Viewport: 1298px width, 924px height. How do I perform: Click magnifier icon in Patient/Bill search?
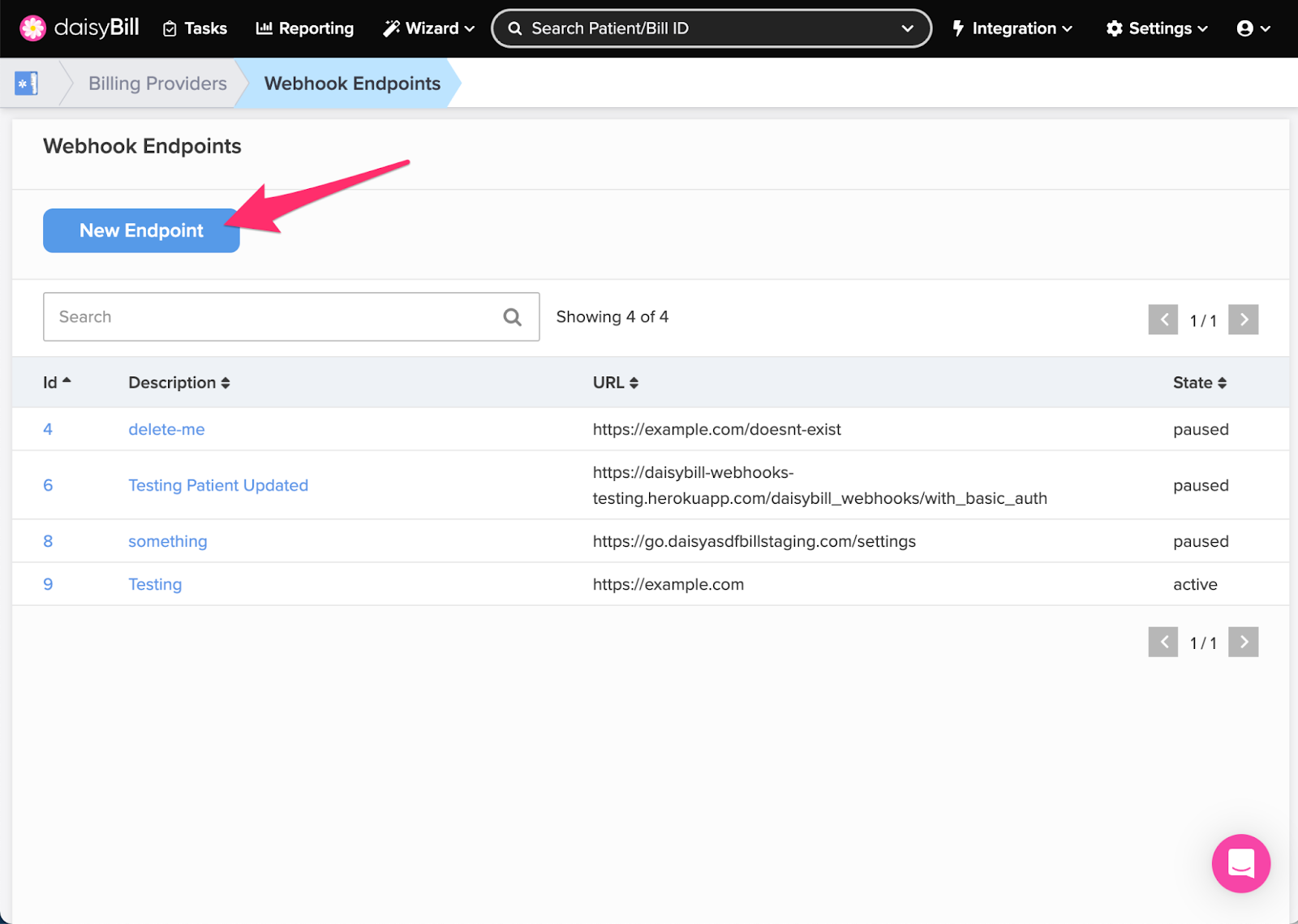click(514, 28)
